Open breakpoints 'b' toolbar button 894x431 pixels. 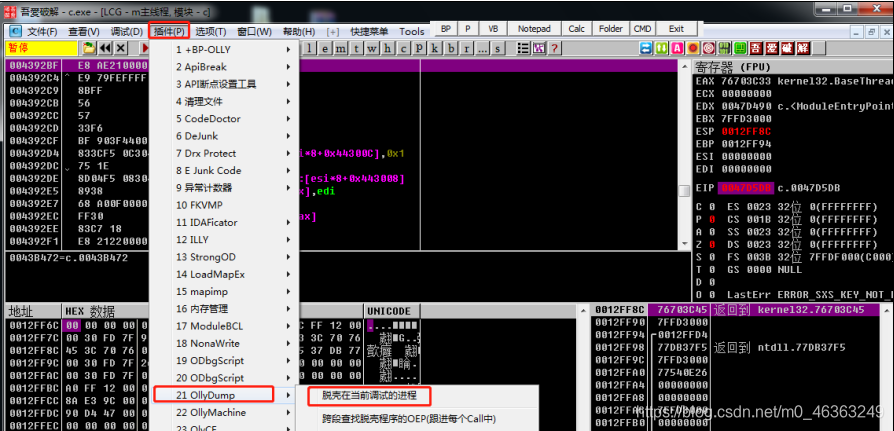click(x=451, y=48)
